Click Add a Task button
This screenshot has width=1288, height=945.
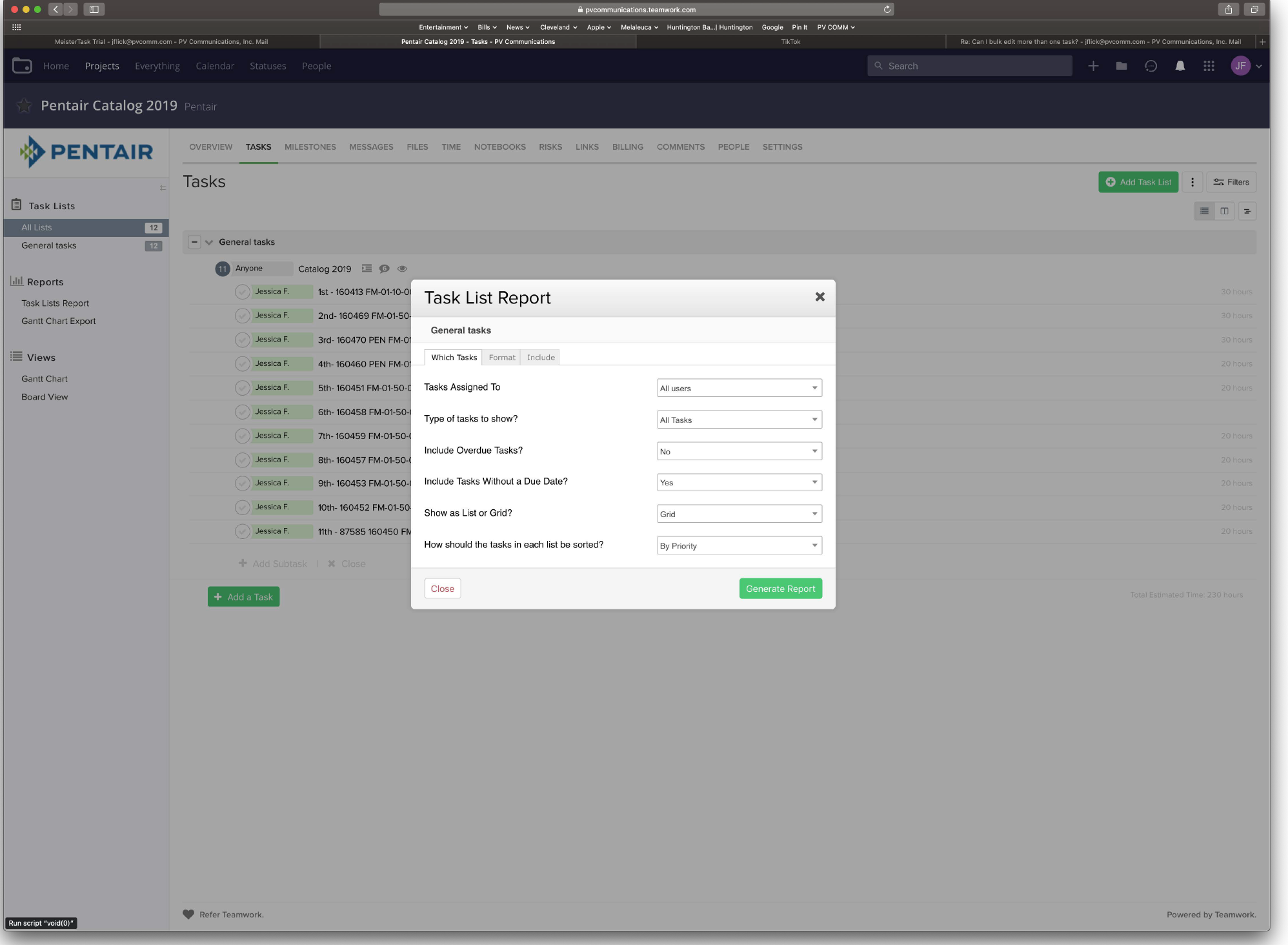point(243,597)
